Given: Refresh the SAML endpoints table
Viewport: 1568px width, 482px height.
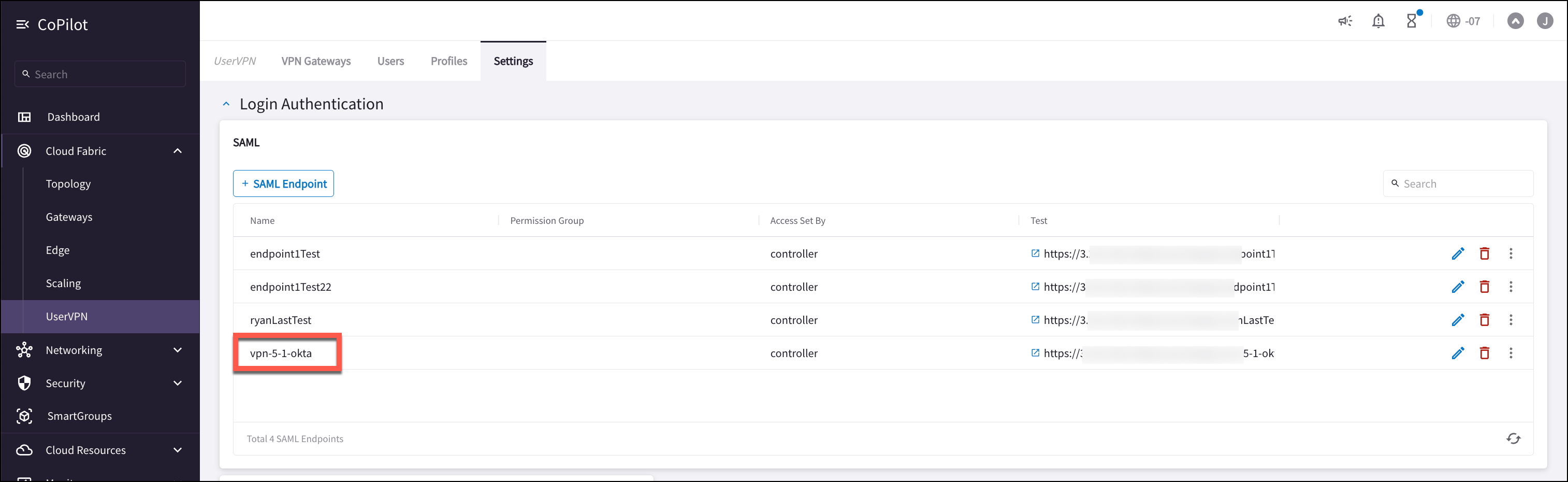Looking at the screenshot, I should point(1513,439).
